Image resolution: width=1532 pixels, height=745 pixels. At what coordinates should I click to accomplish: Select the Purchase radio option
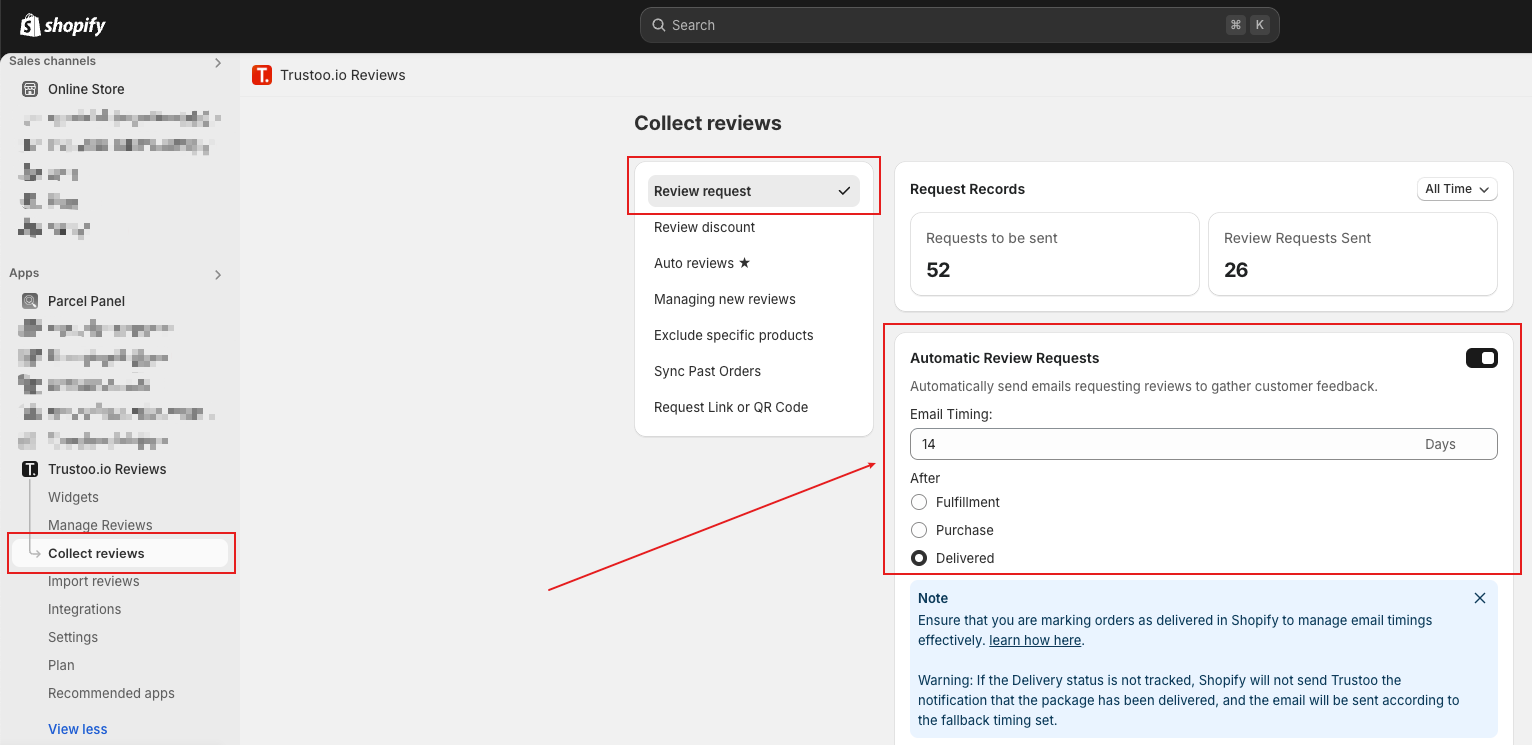(x=919, y=530)
